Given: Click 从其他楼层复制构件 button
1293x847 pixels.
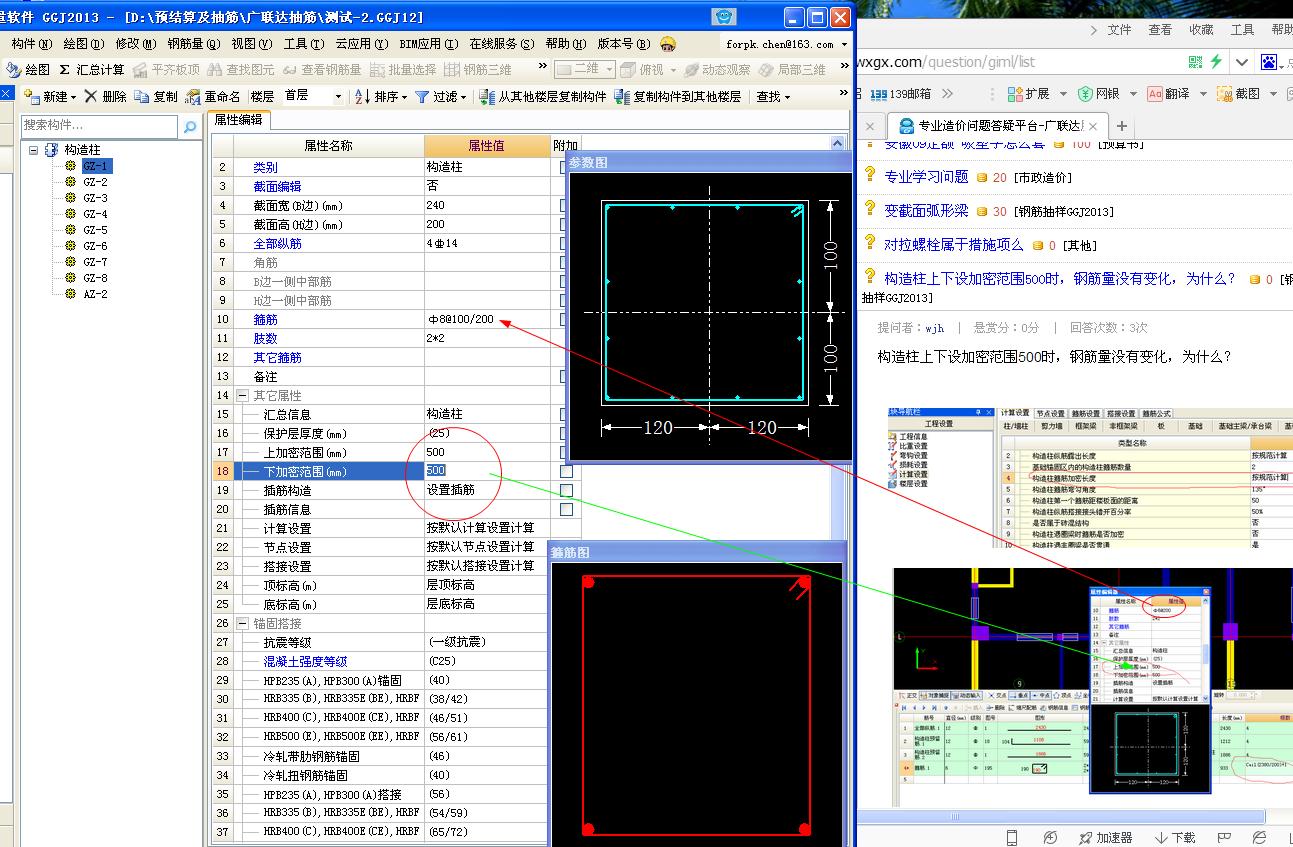Looking at the screenshot, I should click(x=543, y=97).
